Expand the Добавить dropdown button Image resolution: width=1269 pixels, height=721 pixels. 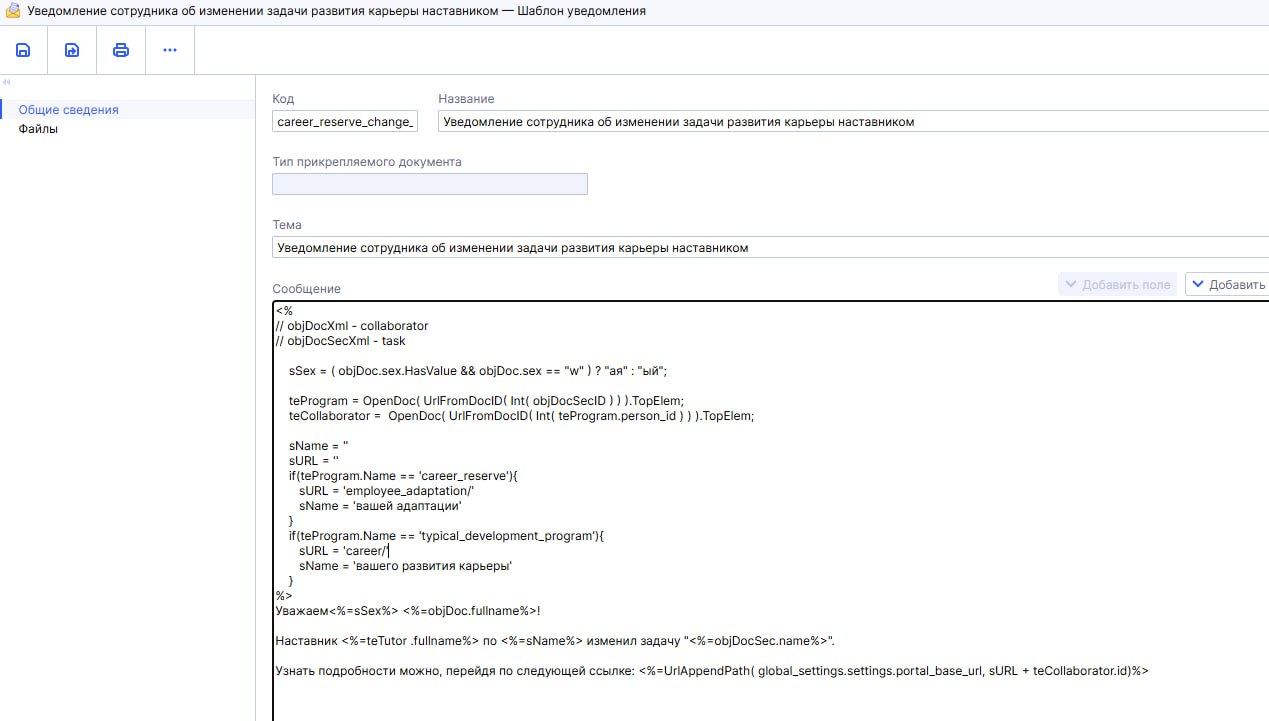click(x=1228, y=285)
